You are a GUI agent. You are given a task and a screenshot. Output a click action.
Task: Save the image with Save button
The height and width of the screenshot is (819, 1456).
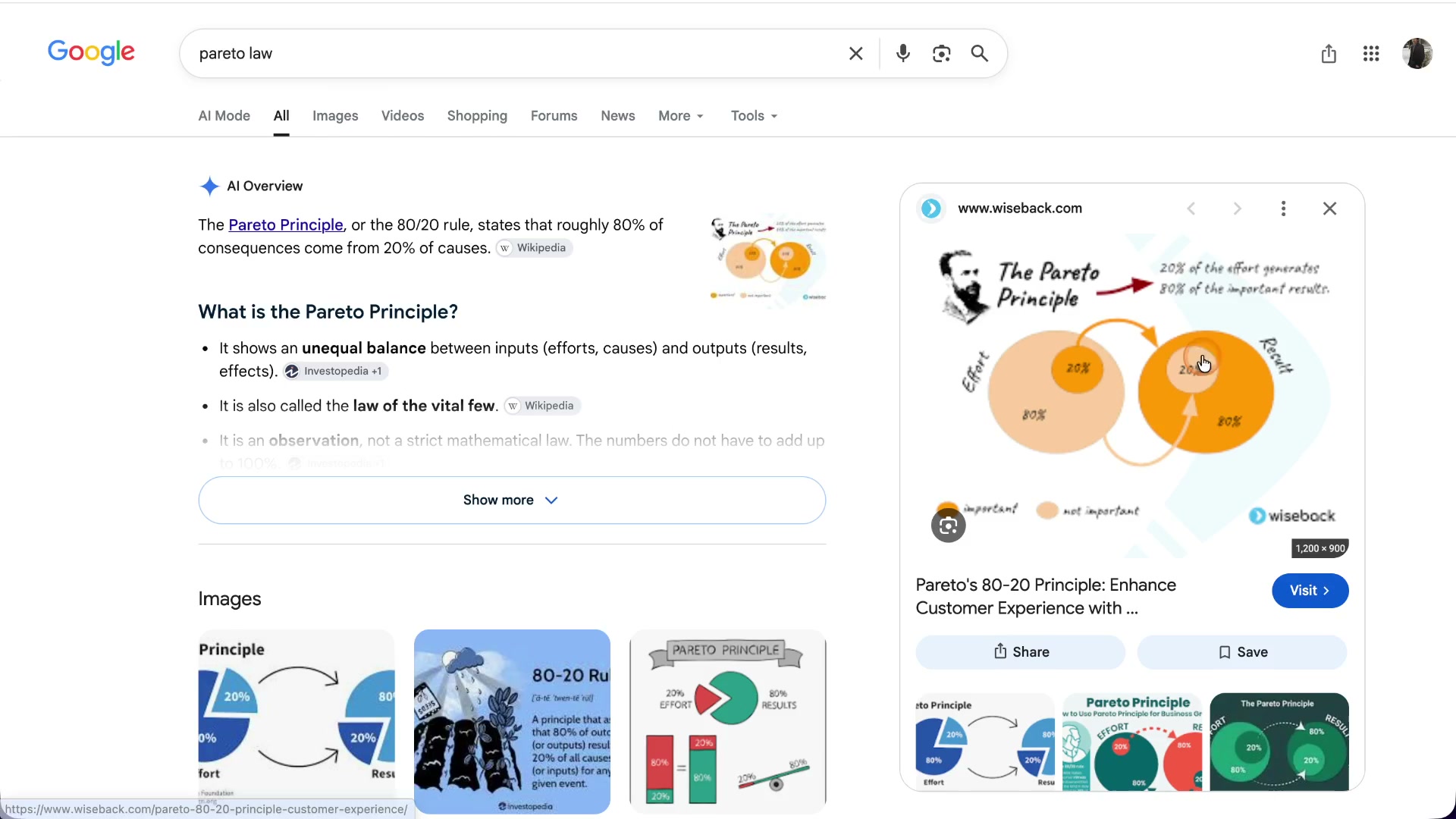pyautogui.click(x=1242, y=652)
